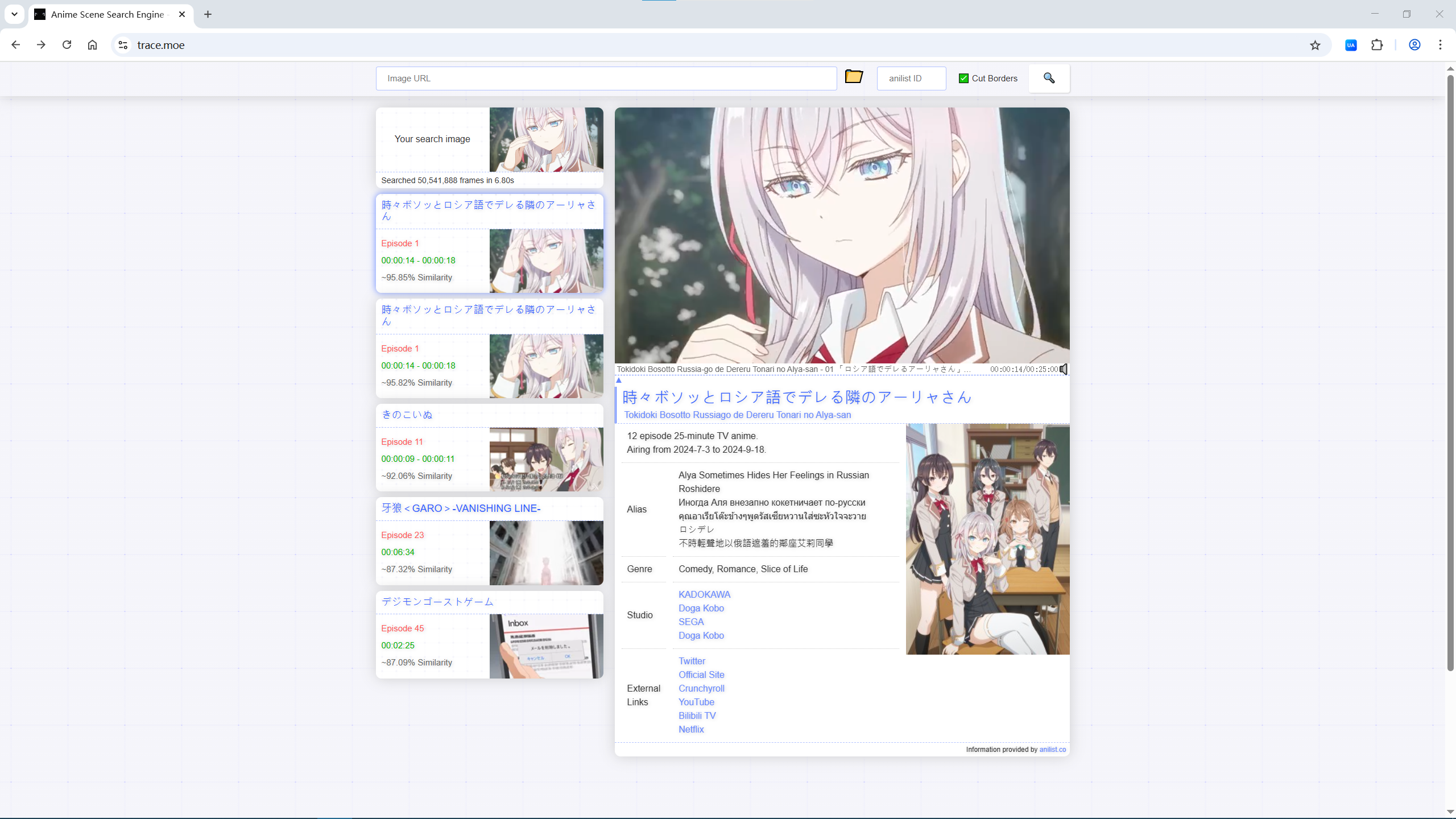This screenshot has height=819, width=1456.
Task: Open Chrome three-dot menu
Action: [x=1440, y=45]
